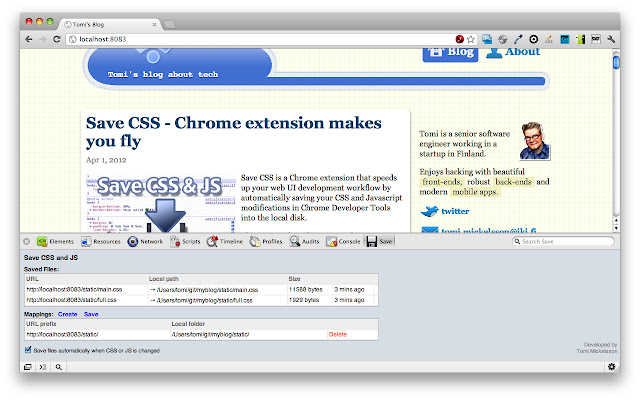Delete the localhost static mapping
Screen dimensions: 640x400
click(338, 334)
